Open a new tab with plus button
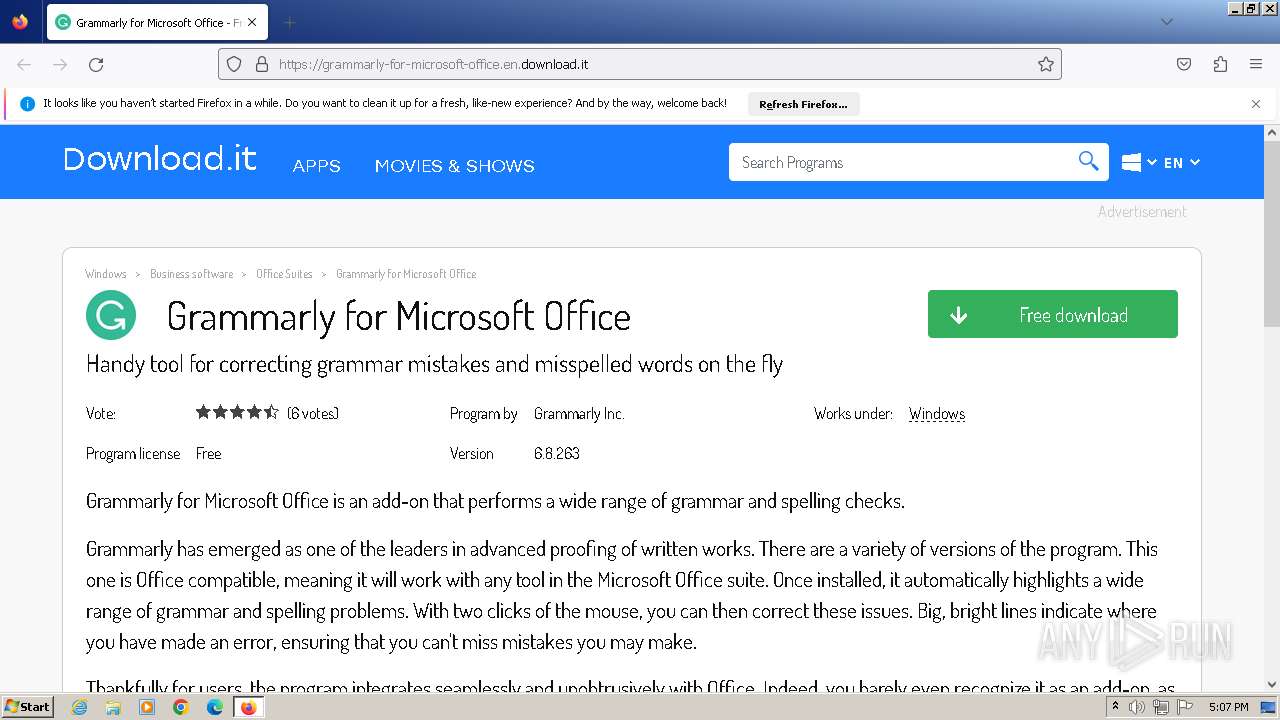This screenshot has height=720, width=1280. (289, 22)
